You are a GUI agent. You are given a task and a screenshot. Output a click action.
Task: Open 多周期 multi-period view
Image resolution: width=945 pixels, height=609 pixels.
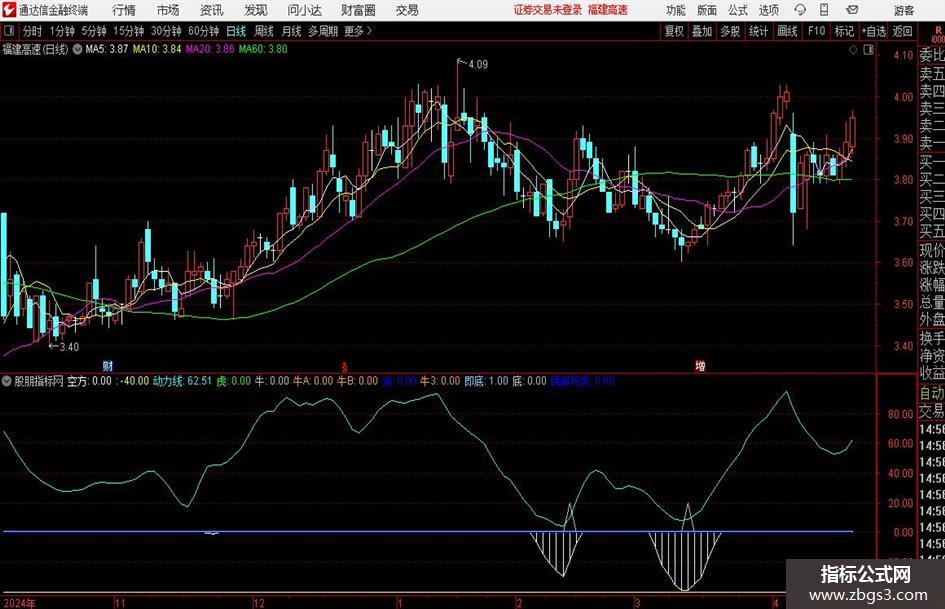click(323, 31)
